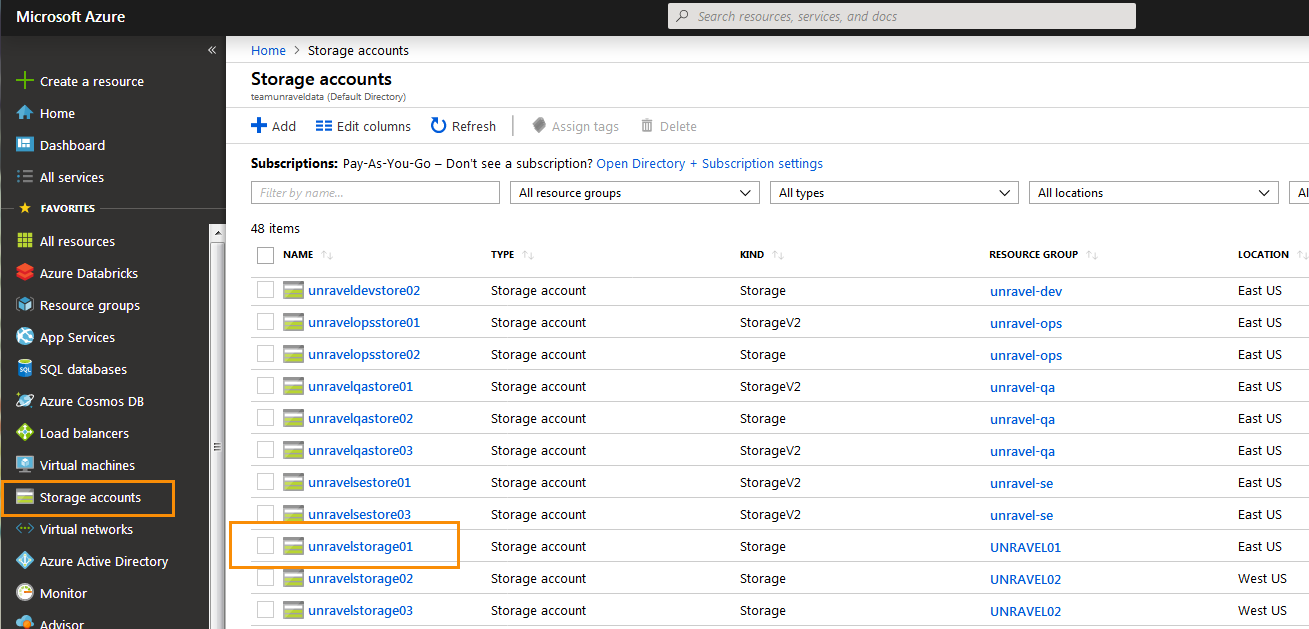
Task: Click StorageV2 kind in unravelopsstore01 row
Action: [770, 322]
